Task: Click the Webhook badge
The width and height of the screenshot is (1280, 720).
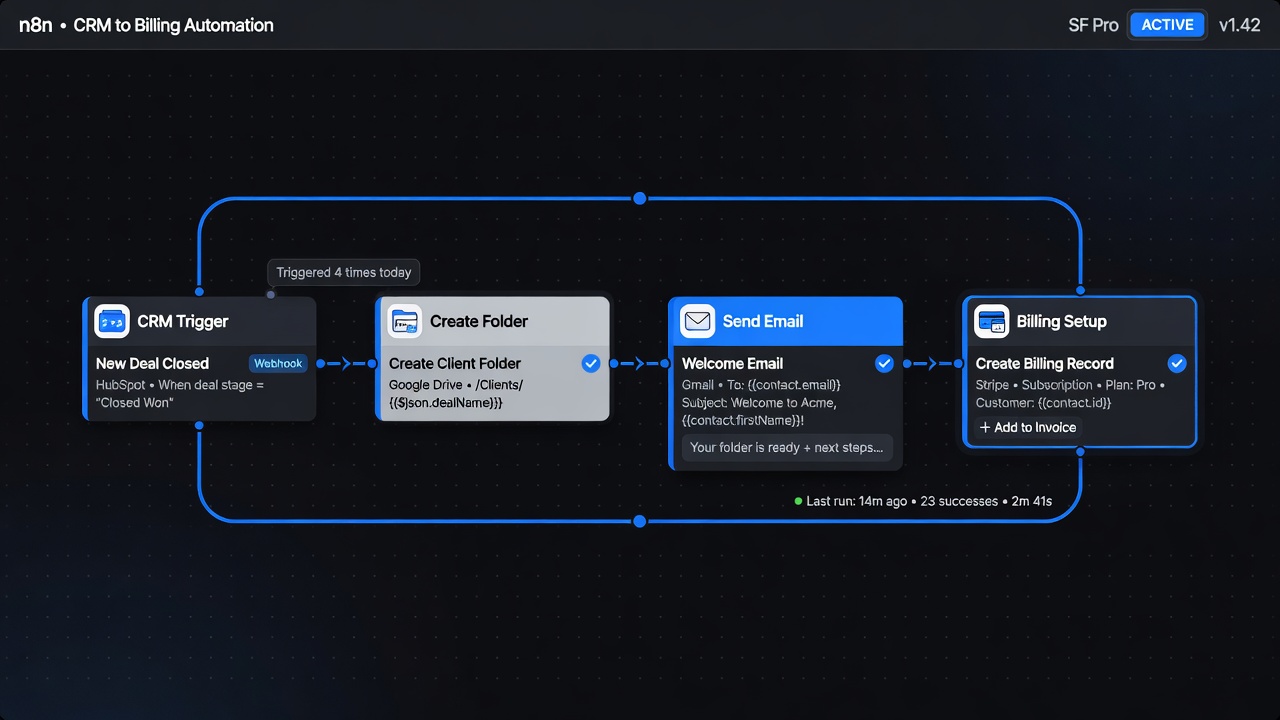Action: click(278, 363)
